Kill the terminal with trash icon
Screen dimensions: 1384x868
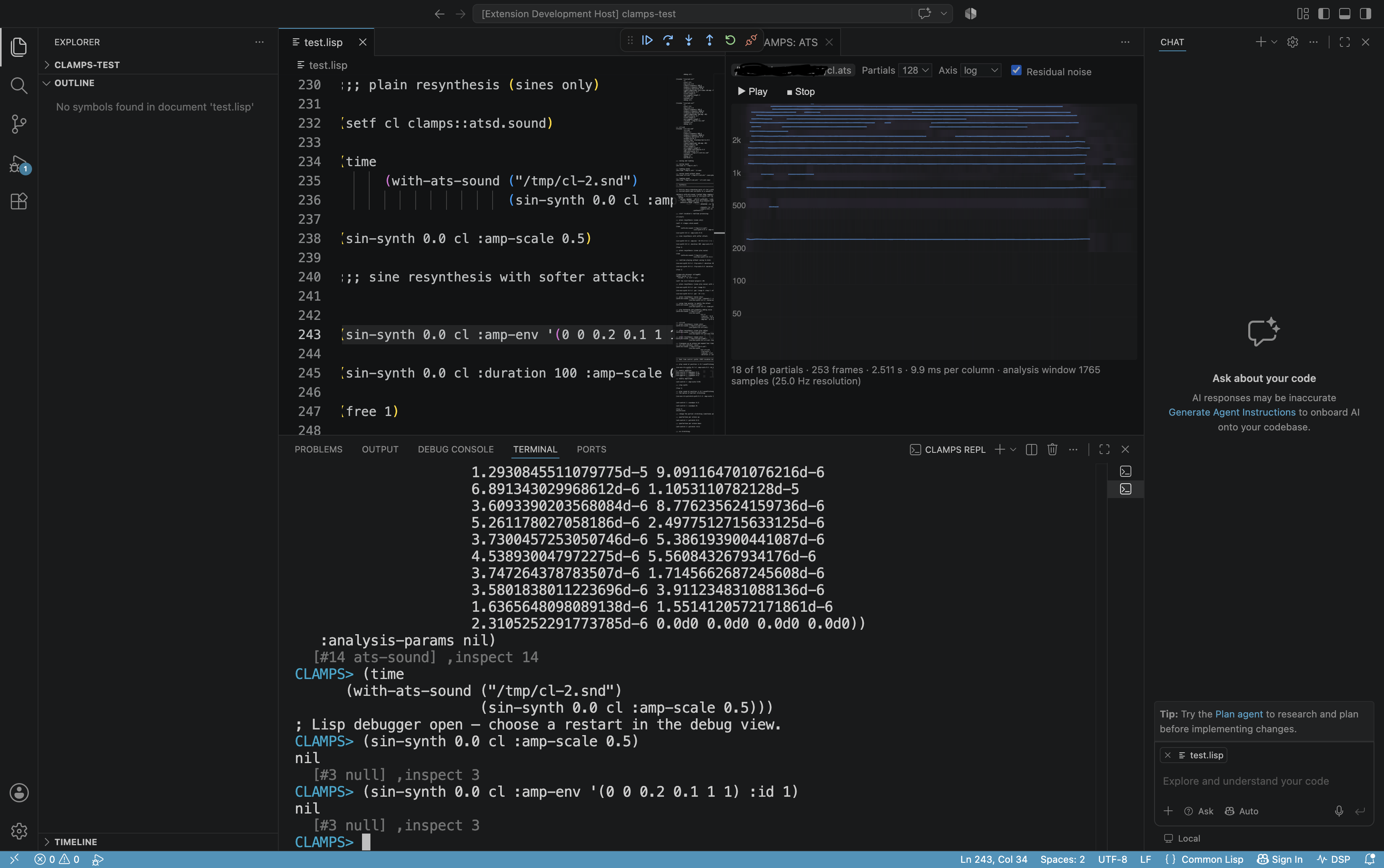(1052, 450)
